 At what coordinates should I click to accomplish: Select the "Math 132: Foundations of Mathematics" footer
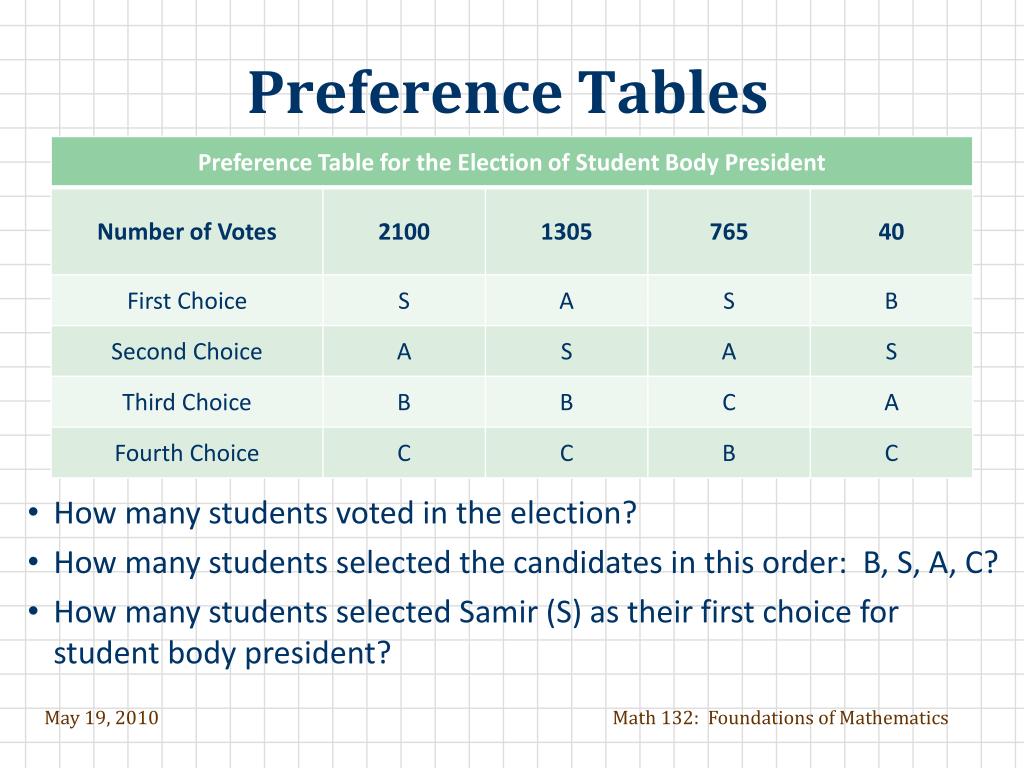point(780,718)
